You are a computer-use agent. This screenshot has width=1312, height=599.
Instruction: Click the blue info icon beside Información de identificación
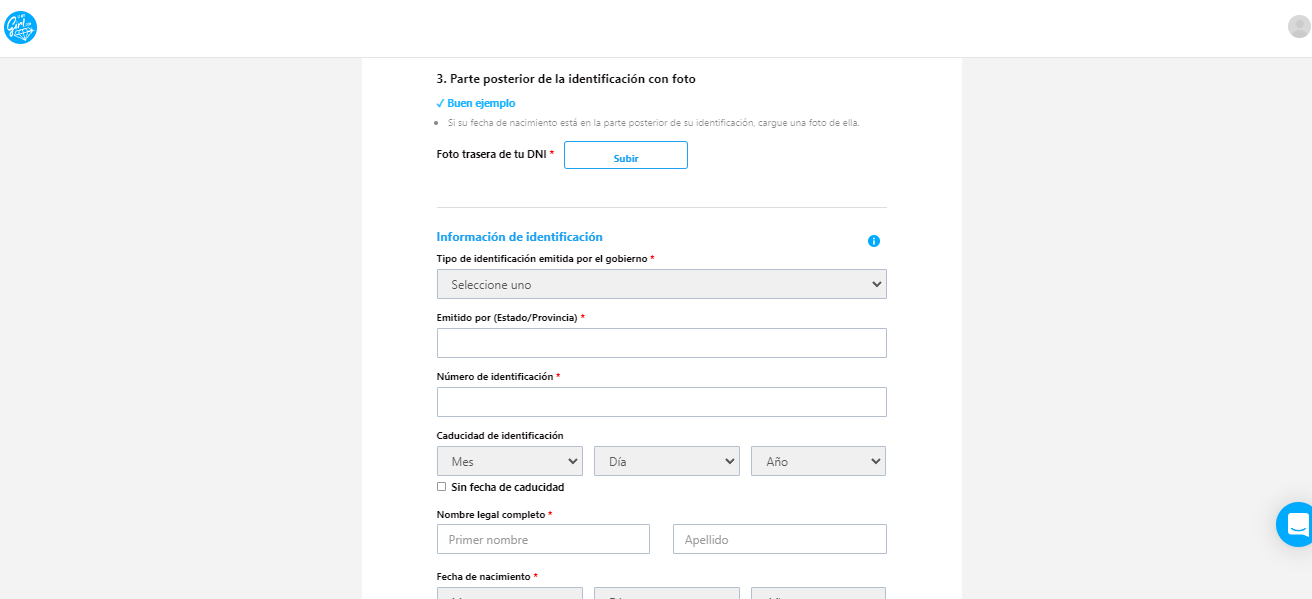point(874,241)
